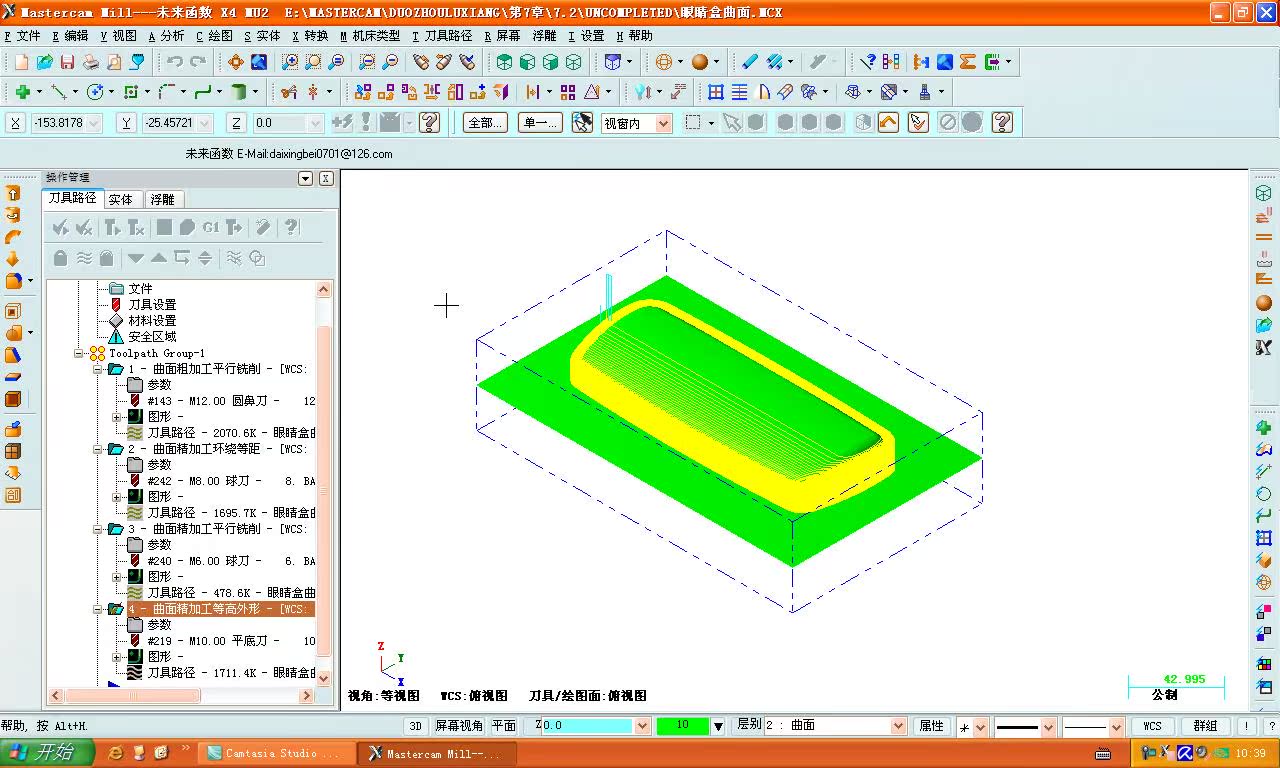Image resolution: width=1280 pixels, height=768 pixels.
Task: Open the 刀具路径 Toolpaths menu
Action: tap(442, 36)
